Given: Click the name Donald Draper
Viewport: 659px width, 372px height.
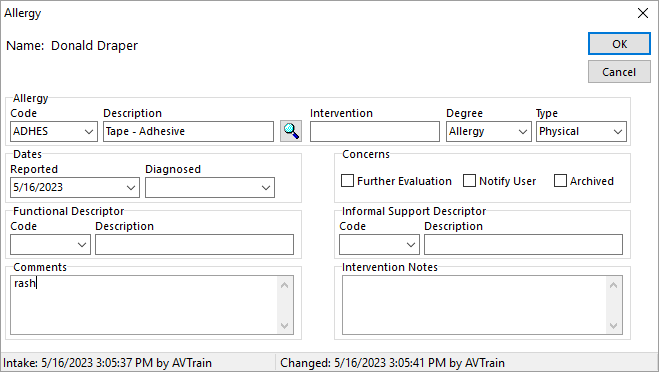Looking at the screenshot, I should click(x=94, y=45).
